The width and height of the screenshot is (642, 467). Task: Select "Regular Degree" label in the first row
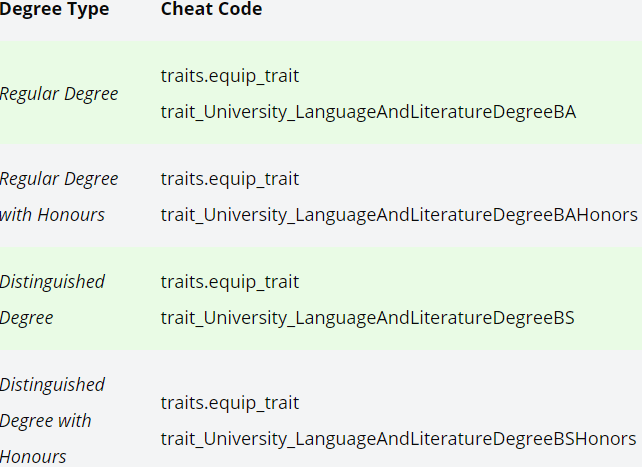click(59, 94)
